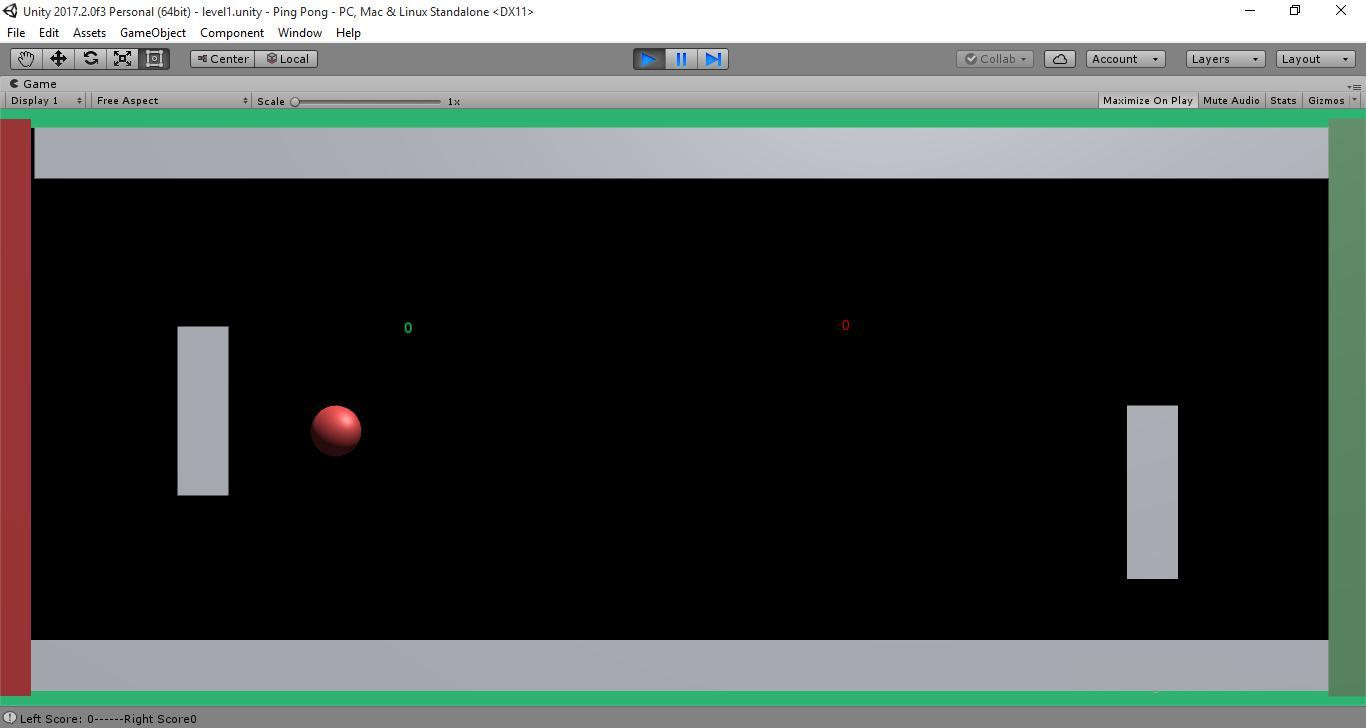Open the File menu

coord(16,33)
